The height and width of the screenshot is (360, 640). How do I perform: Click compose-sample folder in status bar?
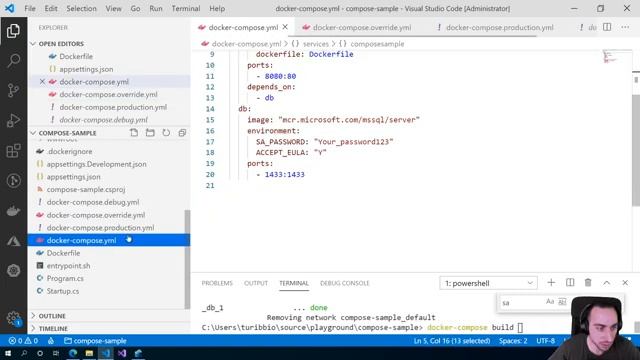(95, 340)
